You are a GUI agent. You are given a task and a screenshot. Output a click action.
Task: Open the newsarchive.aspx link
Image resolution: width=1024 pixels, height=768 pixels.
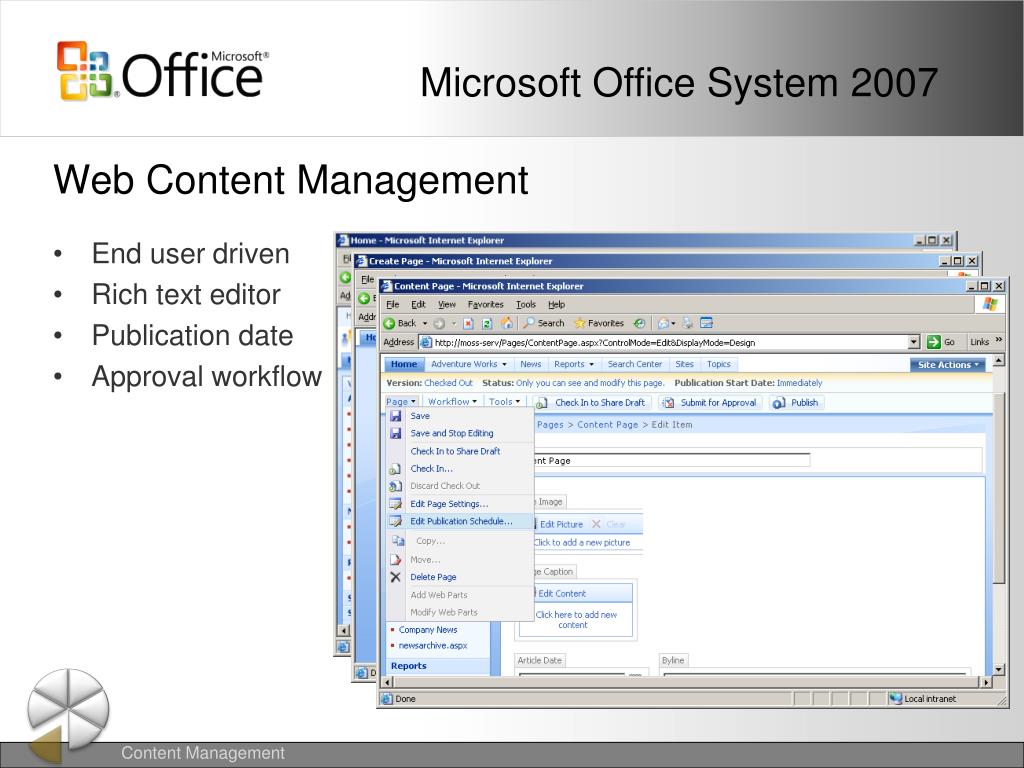click(433, 645)
